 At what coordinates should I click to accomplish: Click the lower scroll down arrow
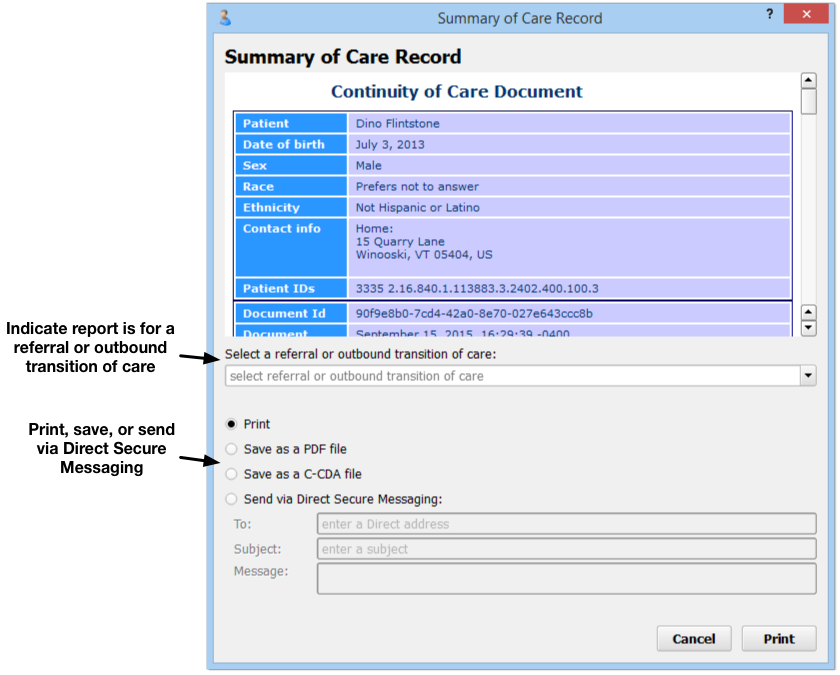tap(808, 328)
